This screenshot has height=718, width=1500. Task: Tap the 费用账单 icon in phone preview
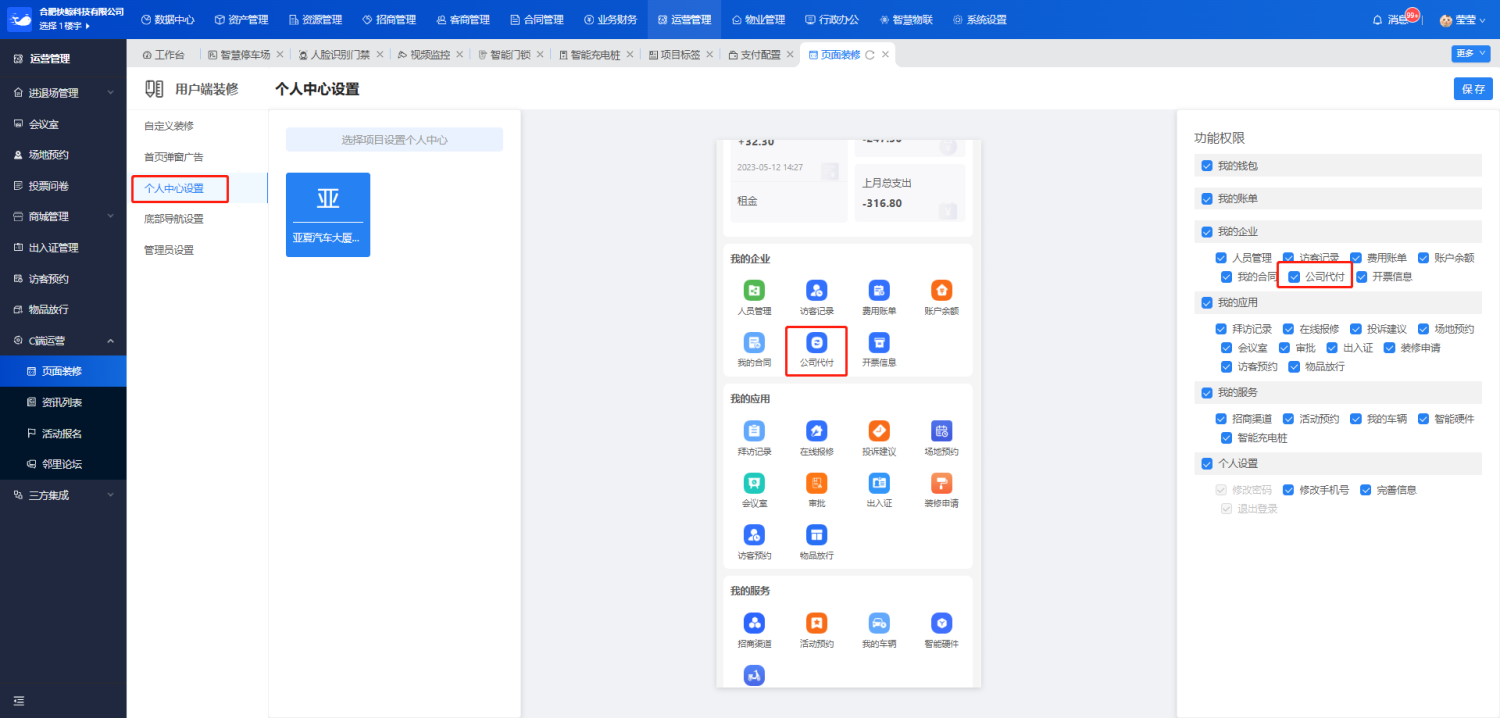879,290
